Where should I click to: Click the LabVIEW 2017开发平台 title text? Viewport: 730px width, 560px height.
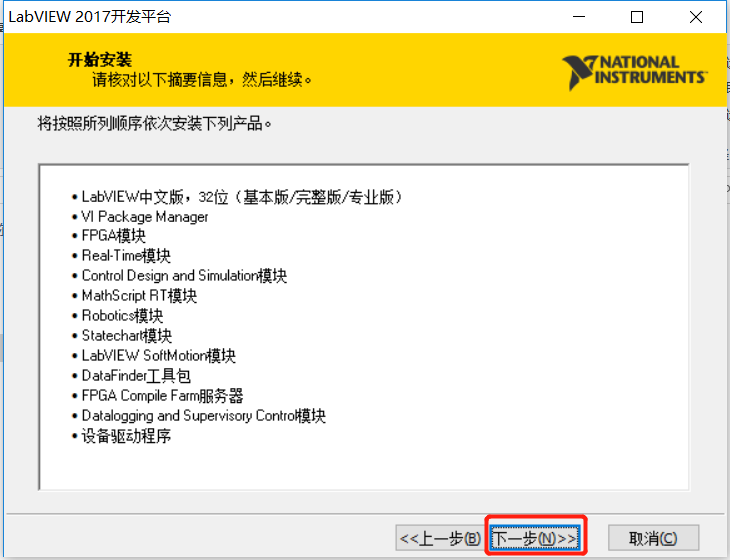pos(90,17)
